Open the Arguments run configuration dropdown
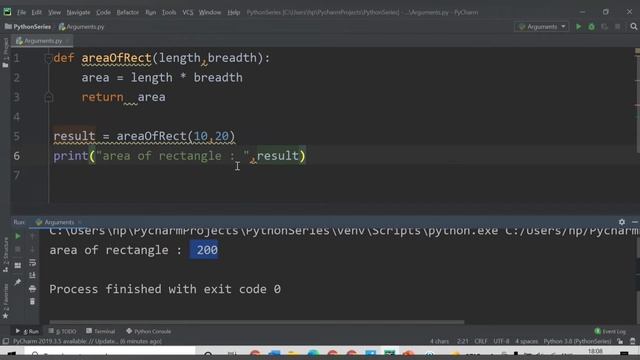Screen dimensions: 640x360 [542, 27]
